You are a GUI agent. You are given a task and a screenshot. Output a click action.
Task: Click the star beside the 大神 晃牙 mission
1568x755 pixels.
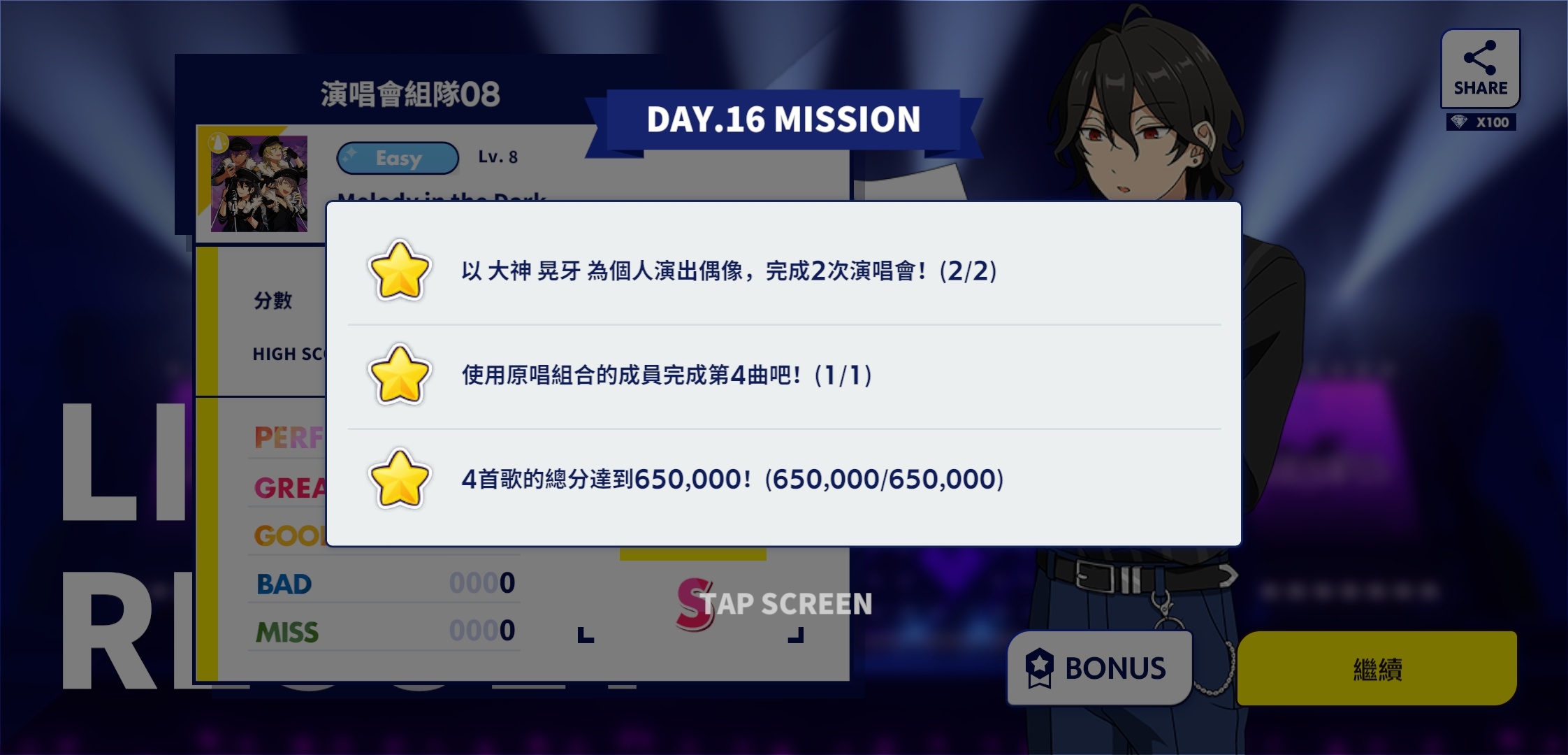tap(399, 271)
